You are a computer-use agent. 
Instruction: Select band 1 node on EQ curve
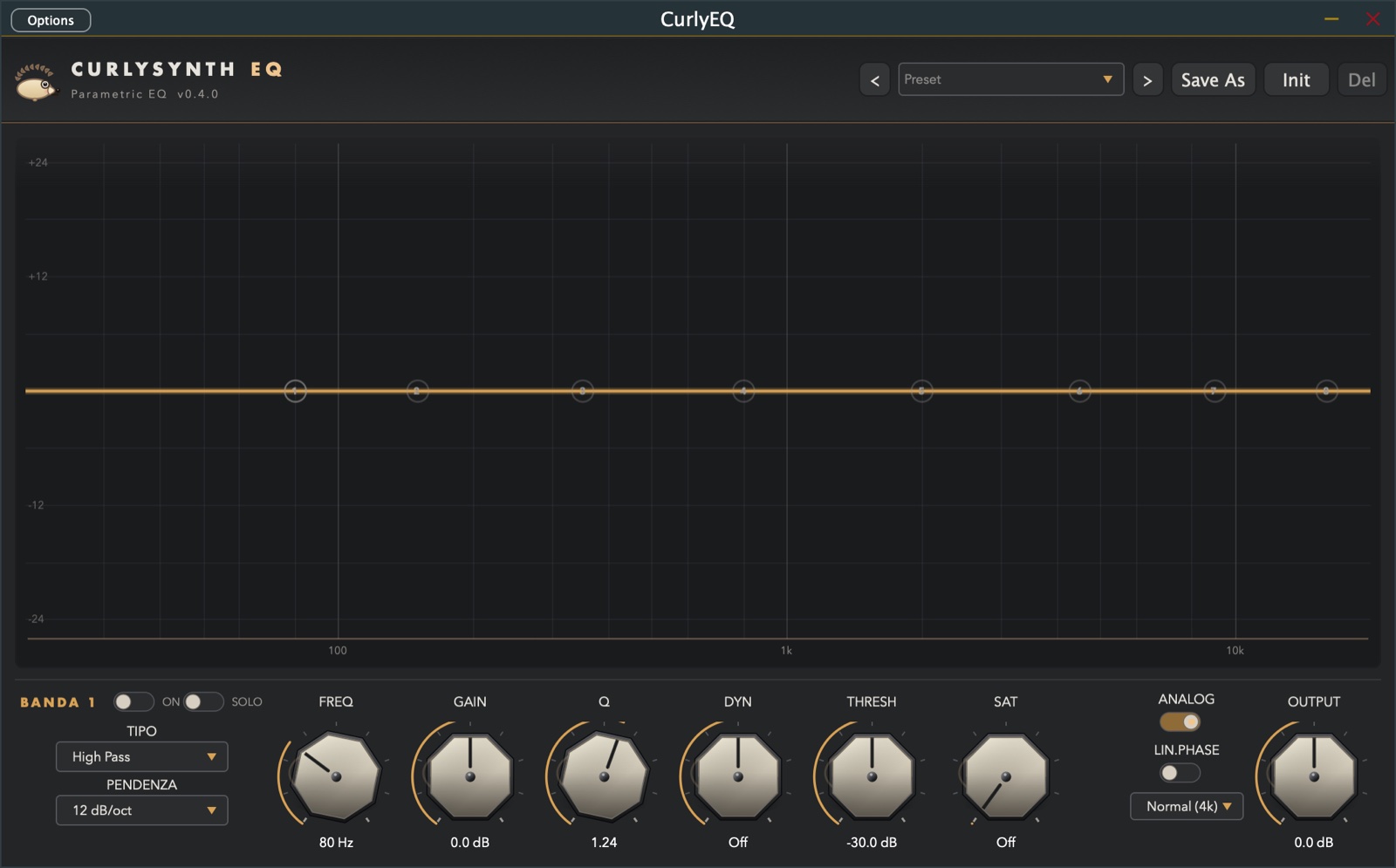(x=295, y=391)
